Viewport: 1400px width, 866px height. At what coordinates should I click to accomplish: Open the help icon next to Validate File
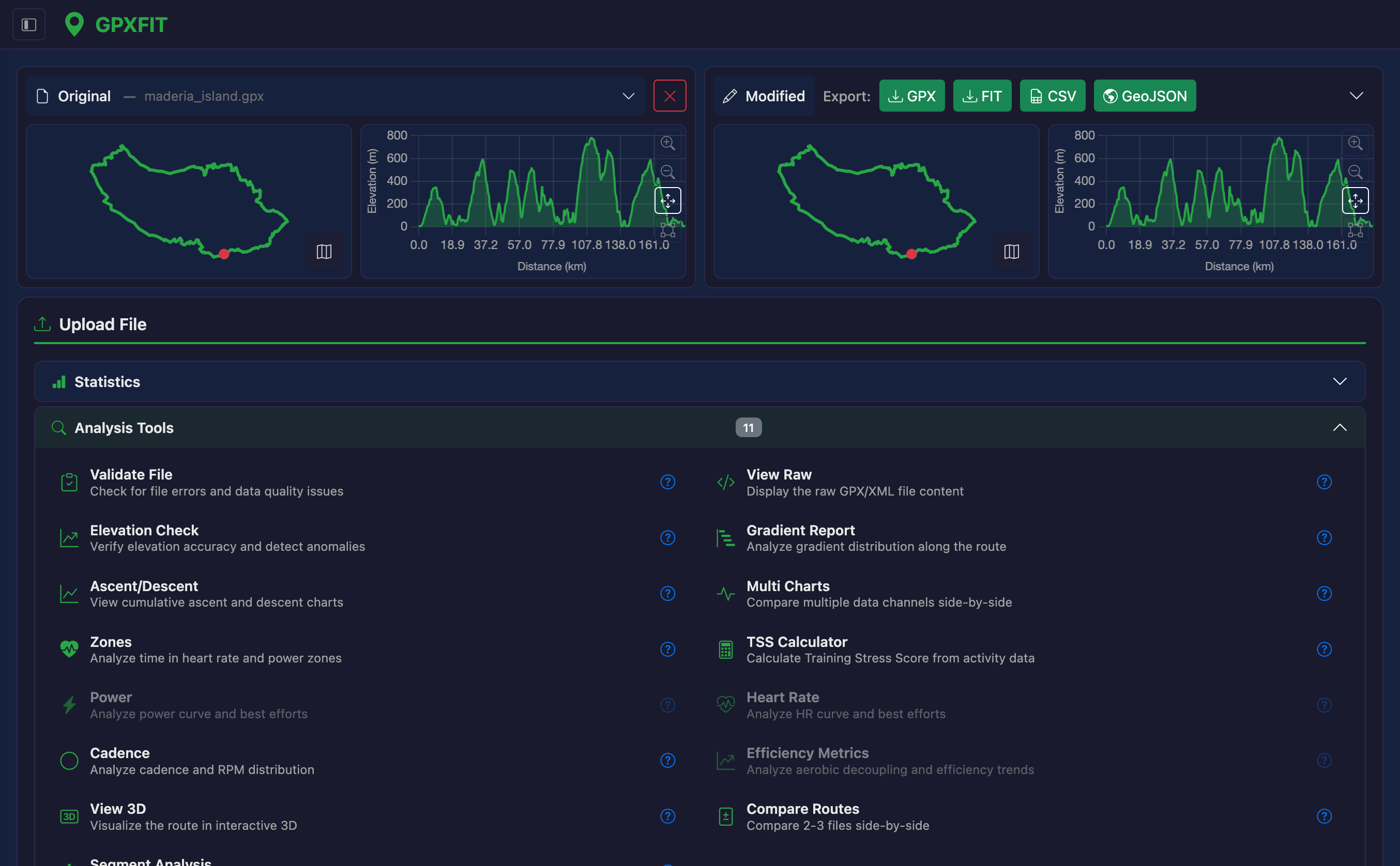667,482
